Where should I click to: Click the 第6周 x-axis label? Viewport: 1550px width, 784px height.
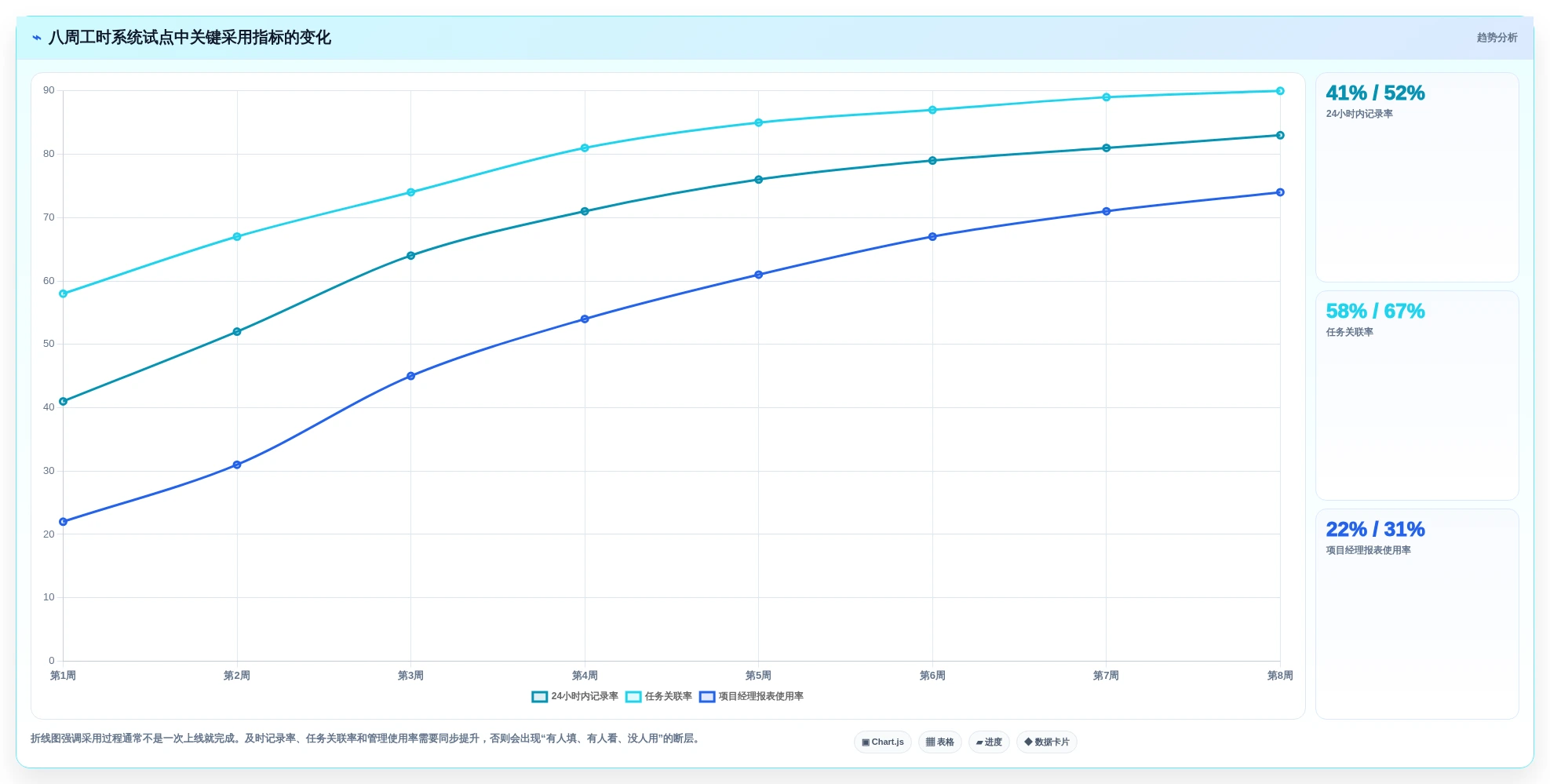pos(932,676)
